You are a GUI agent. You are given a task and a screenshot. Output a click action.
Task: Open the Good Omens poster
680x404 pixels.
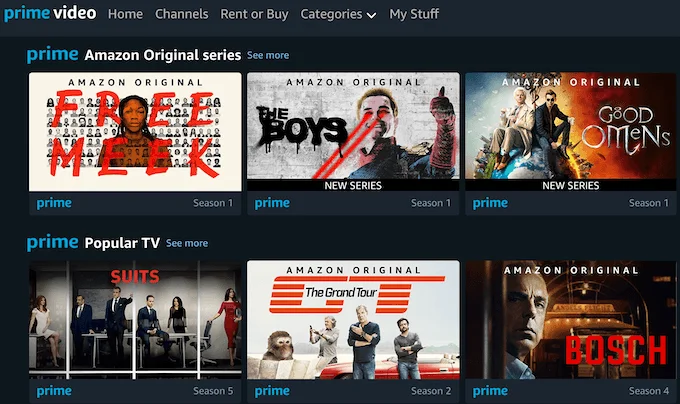(571, 132)
